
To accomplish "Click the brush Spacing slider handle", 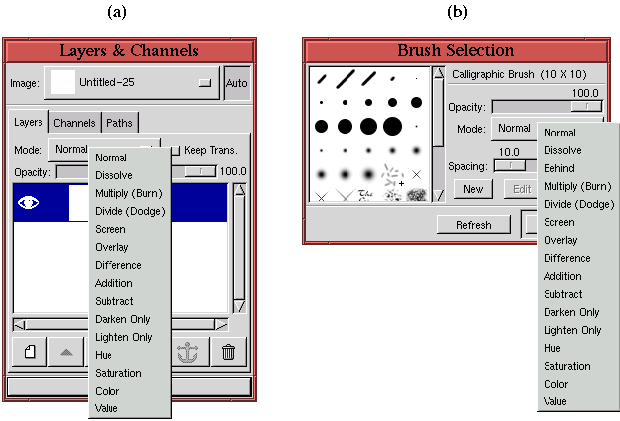I will point(510,165).
